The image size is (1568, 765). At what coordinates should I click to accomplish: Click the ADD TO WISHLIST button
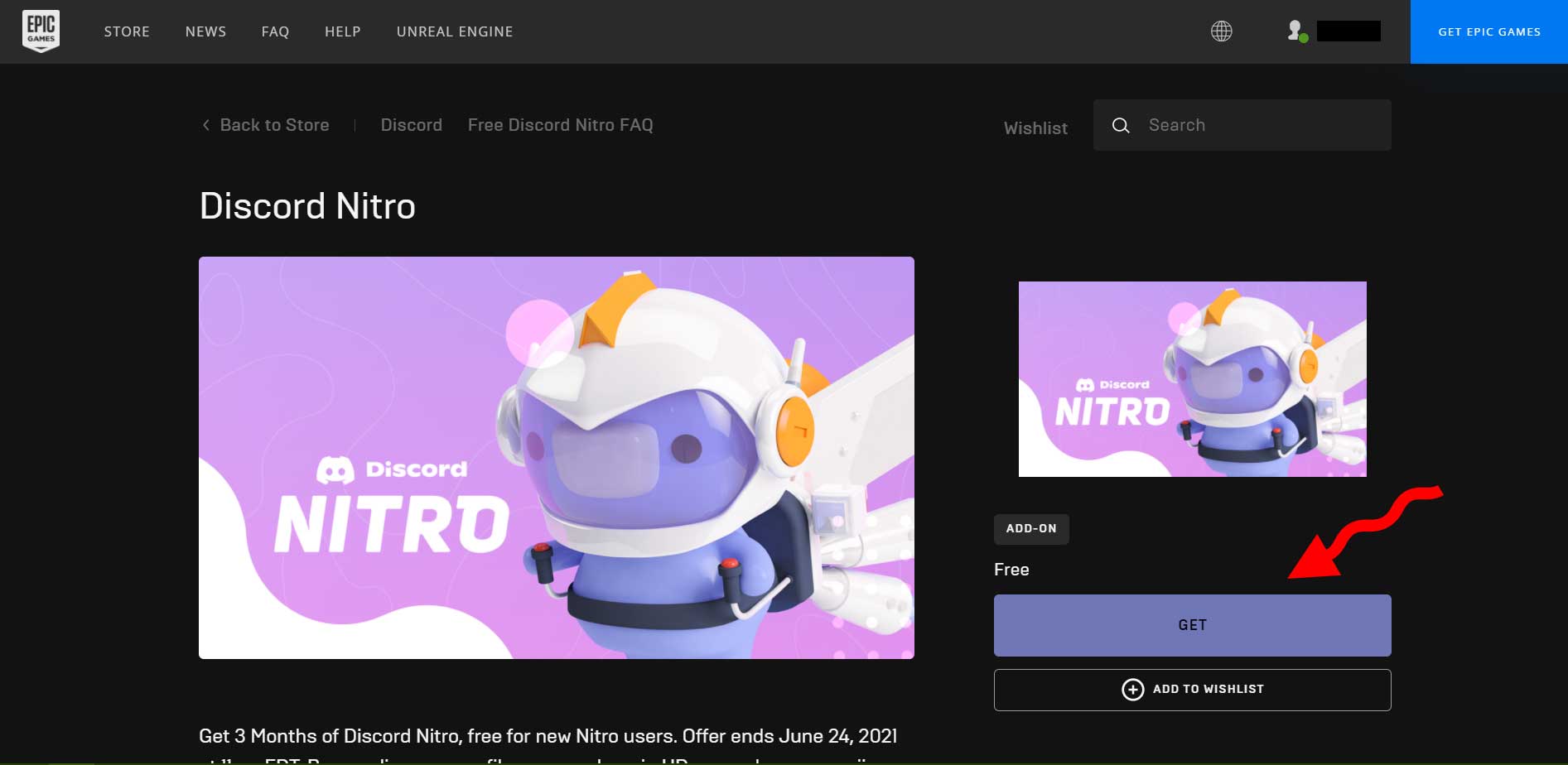[x=1192, y=690]
